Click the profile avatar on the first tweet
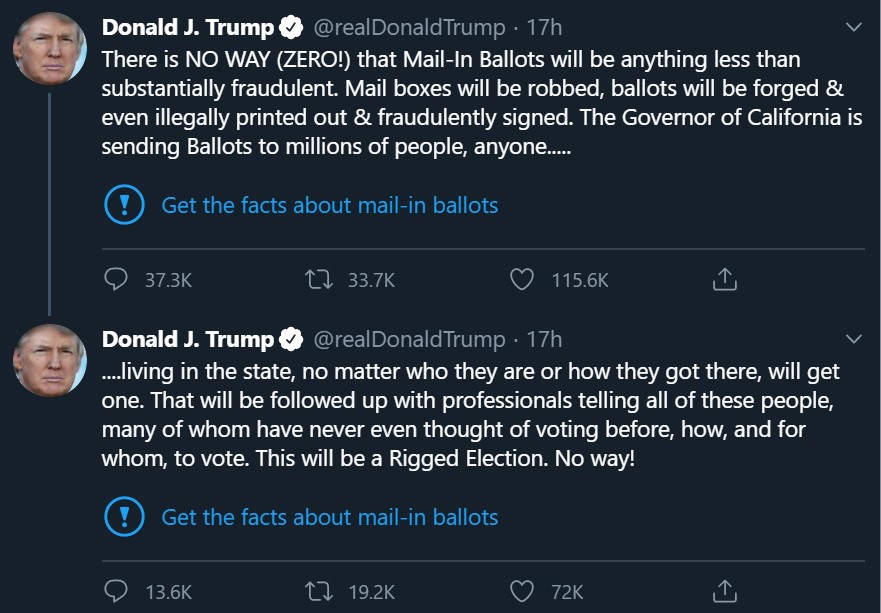Screen dimensions: 881x613 click(49, 49)
